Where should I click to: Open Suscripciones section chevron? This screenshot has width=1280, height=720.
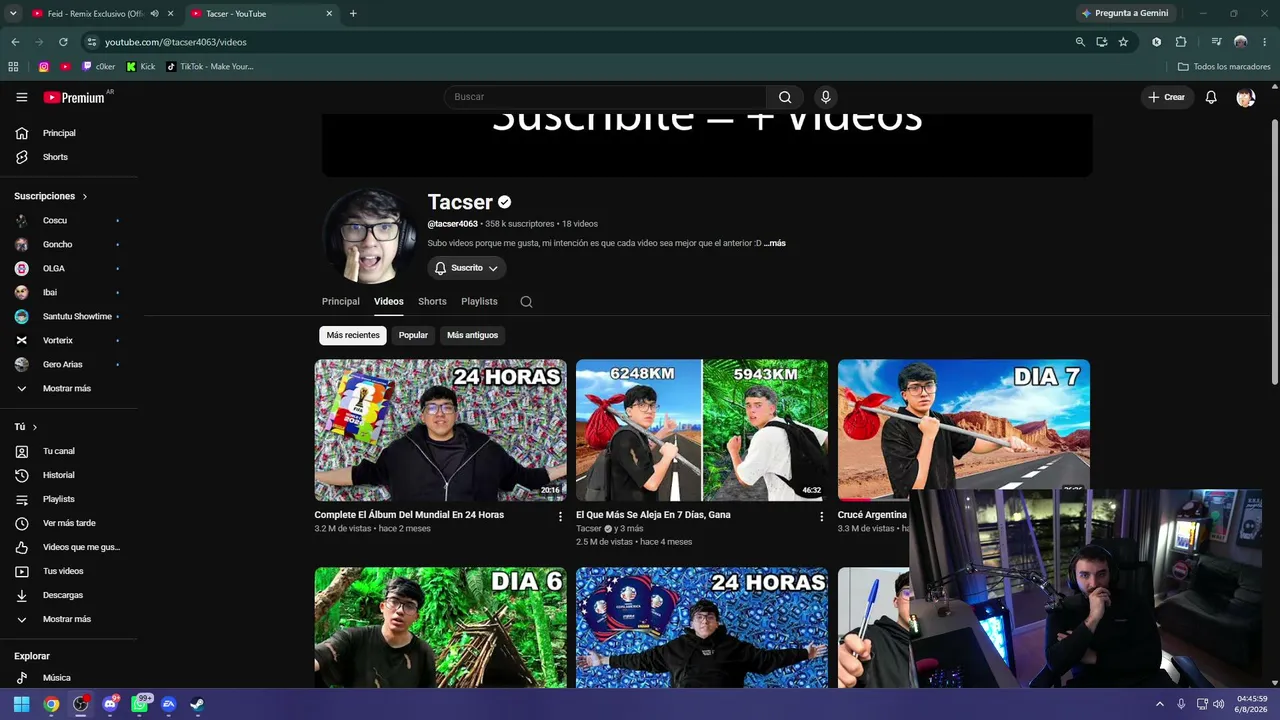pyautogui.click(x=85, y=197)
